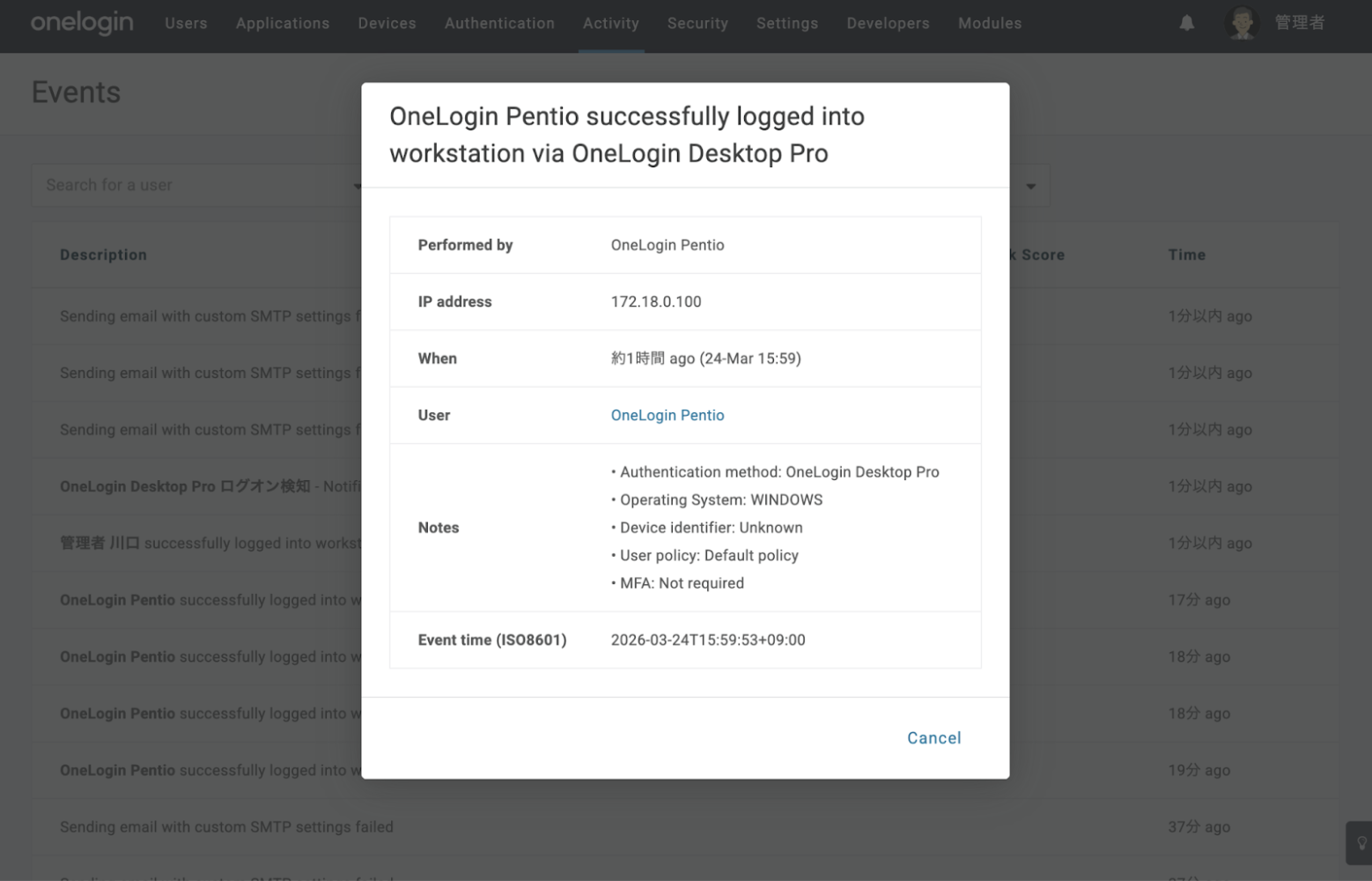The height and width of the screenshot is (881, 1372).
Task: Open the Users menu
Action: tap(186, 24)
